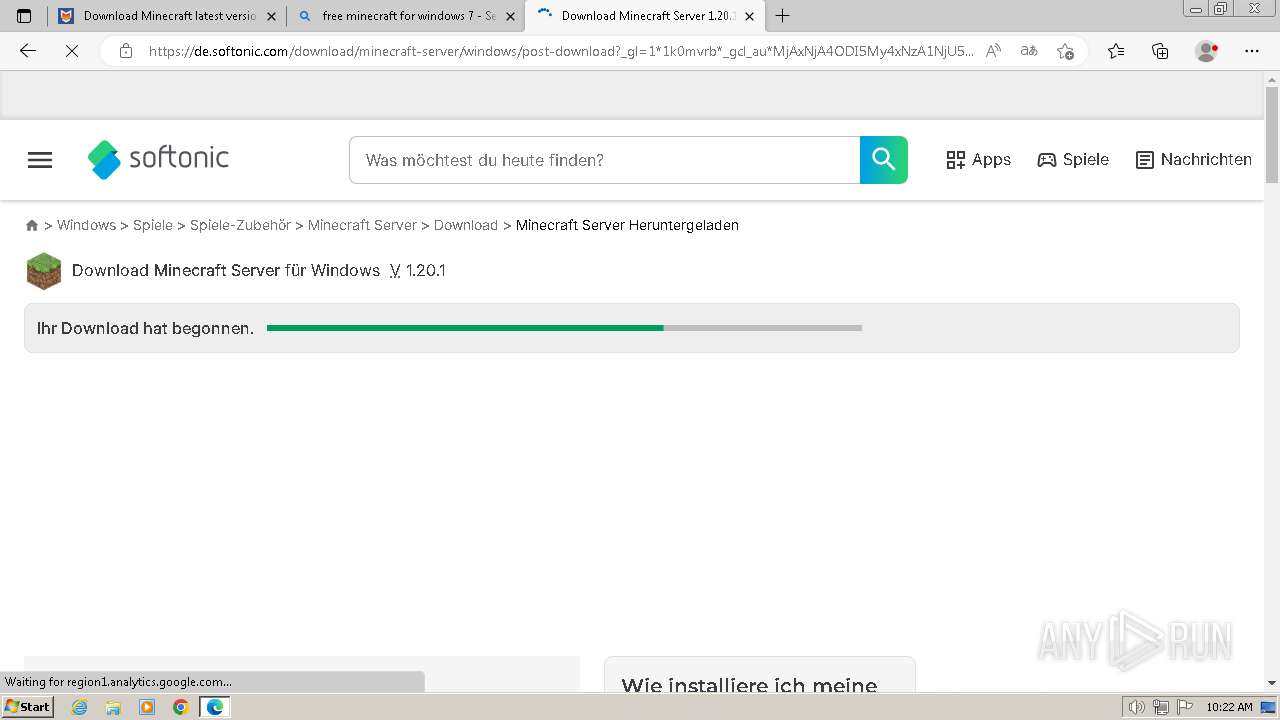
Task: Open Nachrichten section in Softonic header
Action: click(x=1194, y=160)
